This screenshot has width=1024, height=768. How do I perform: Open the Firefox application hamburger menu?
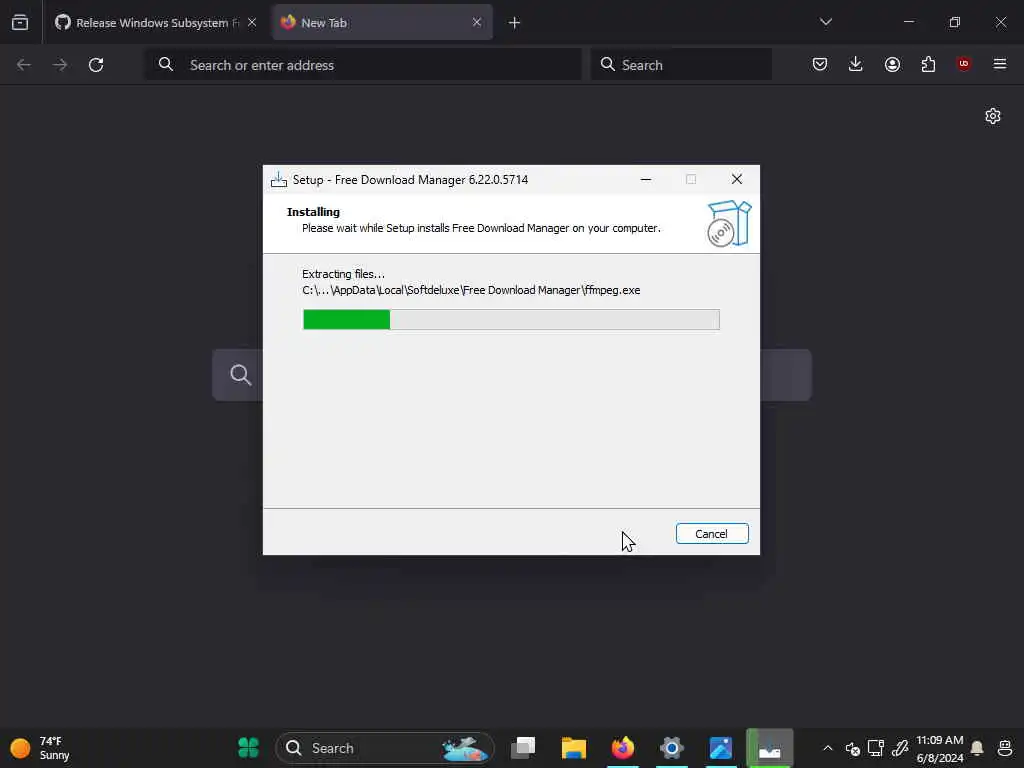tap(1000, 64)
